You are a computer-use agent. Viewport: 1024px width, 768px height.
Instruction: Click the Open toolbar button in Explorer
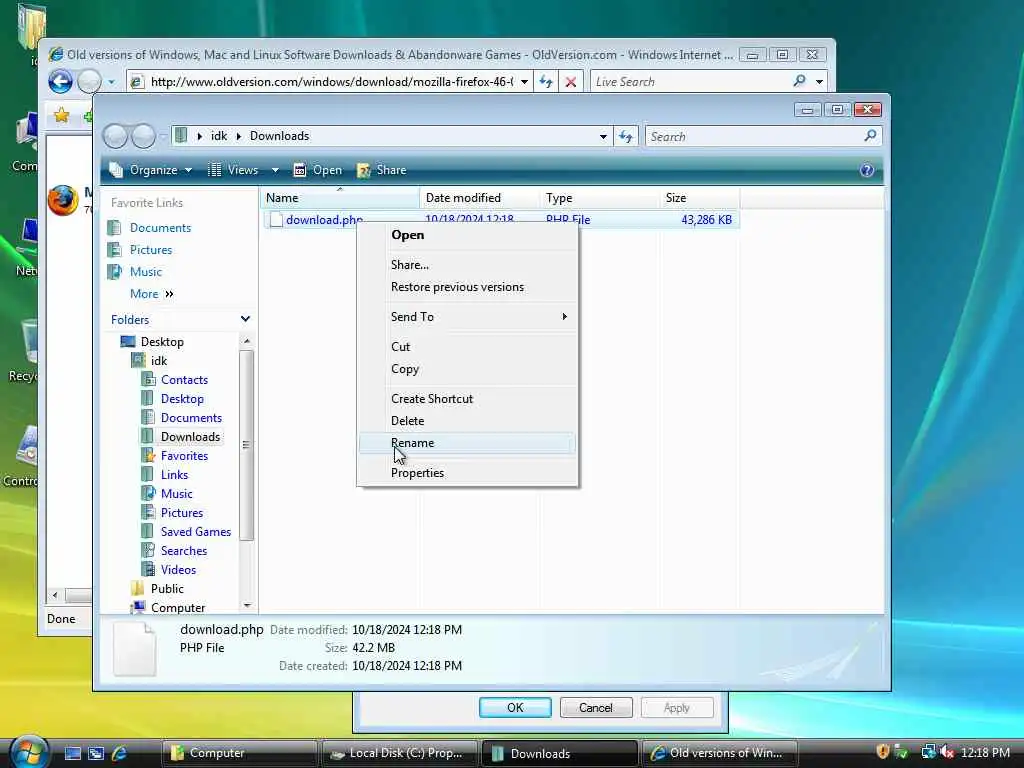click(317, 170)
